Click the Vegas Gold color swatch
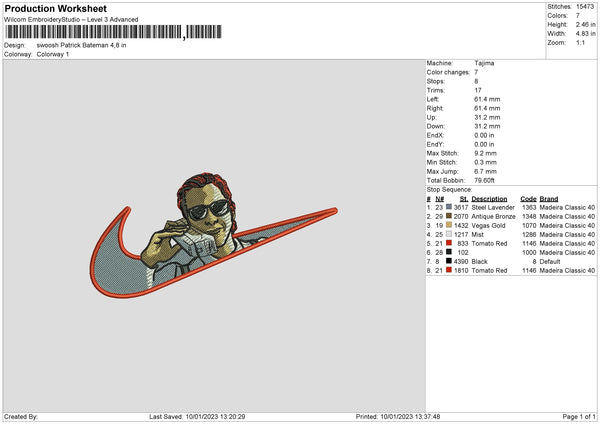The image size is (600, 424). [449, 225]
